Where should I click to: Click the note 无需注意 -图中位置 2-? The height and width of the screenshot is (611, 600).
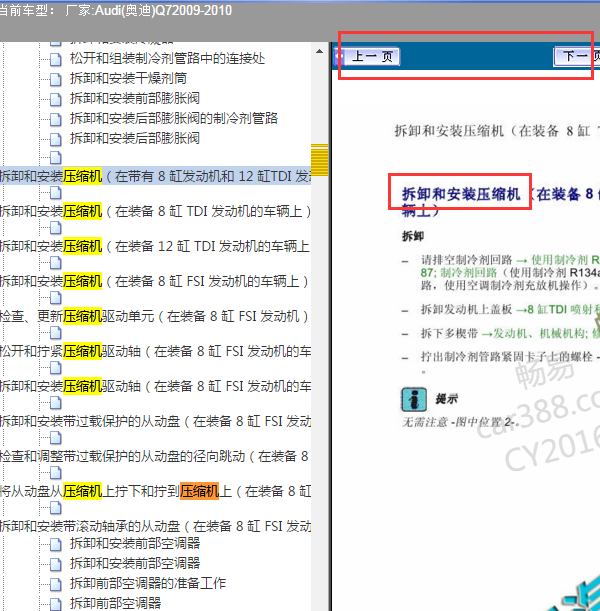point(461,422)
